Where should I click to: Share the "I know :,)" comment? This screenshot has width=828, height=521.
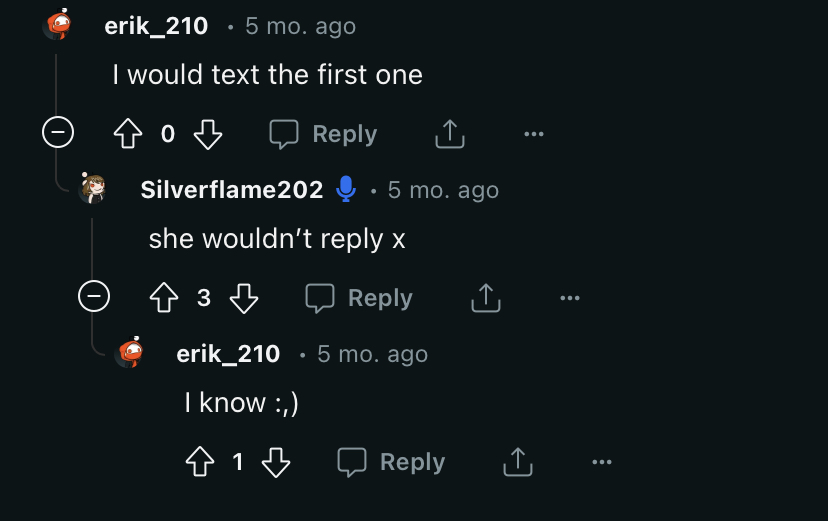point(517,462)
